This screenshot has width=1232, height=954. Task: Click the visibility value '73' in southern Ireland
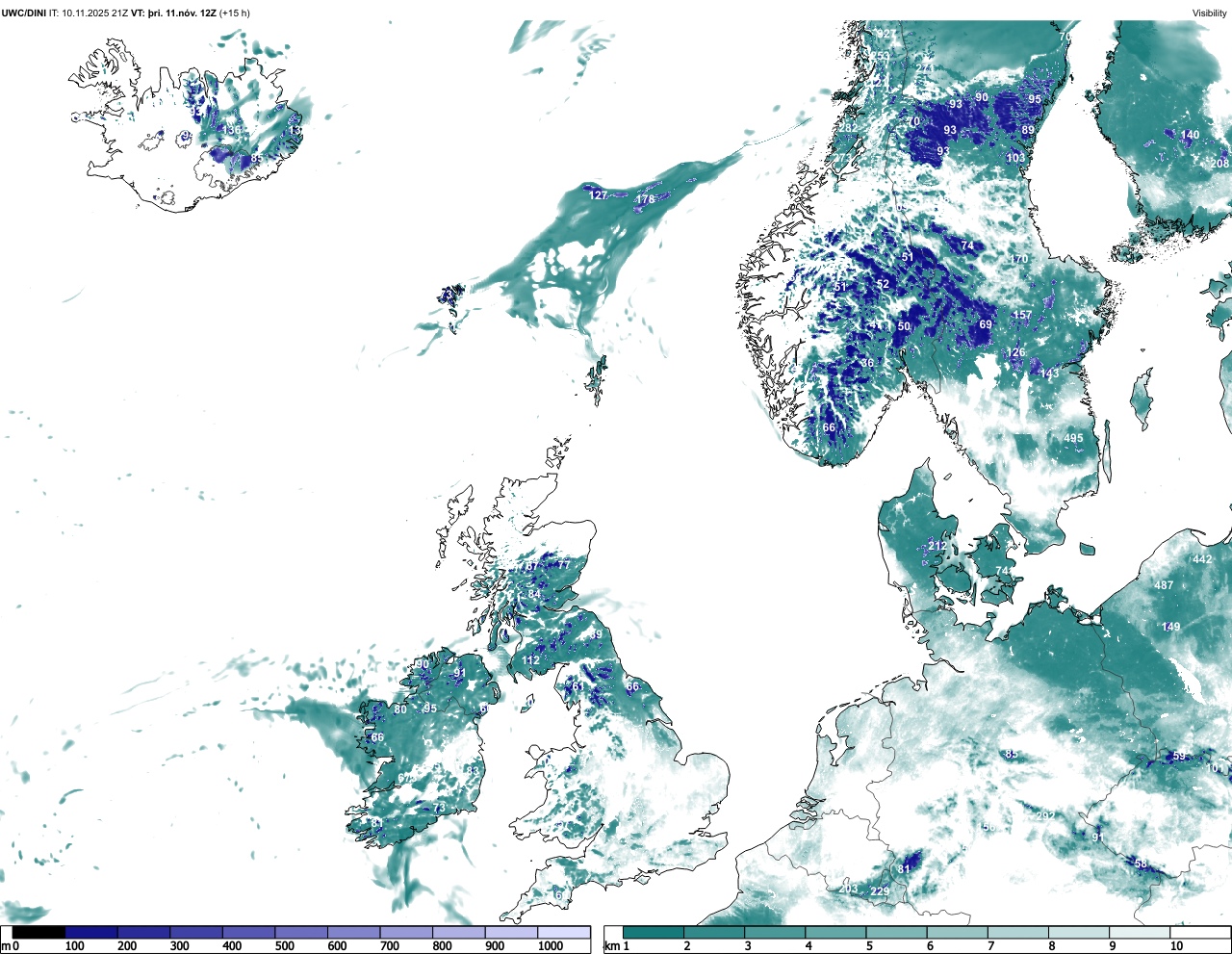[439, 808]
